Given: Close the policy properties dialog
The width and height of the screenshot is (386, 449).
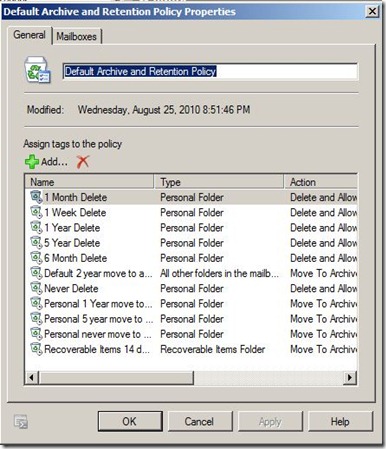Looking at the screenshot, I should pyautogui.click(x=372, y=12).
